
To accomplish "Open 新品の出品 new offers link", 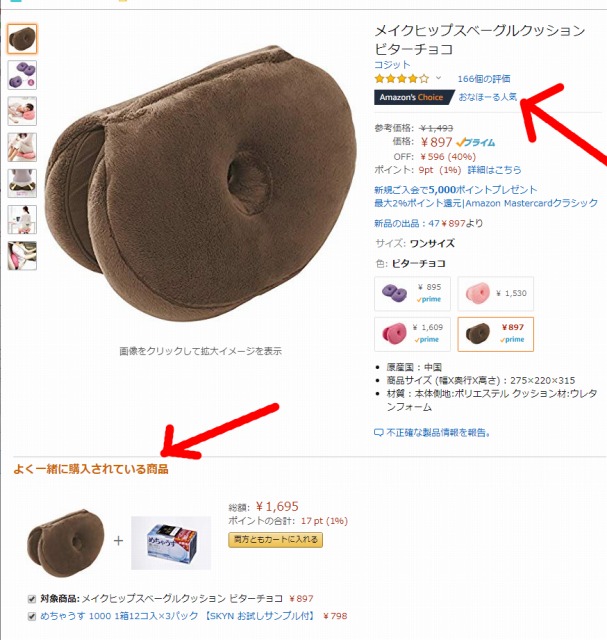I will pyautogui.click(x=429, y=223).
